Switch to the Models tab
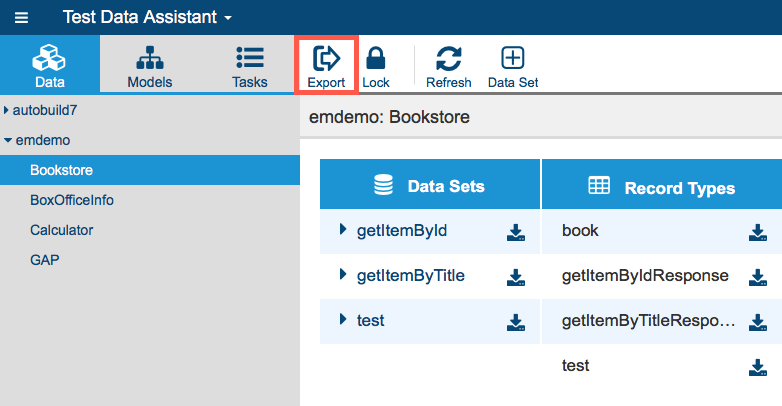Image resolution: width=782 pixels, height=406 pixels. [150, 67]
